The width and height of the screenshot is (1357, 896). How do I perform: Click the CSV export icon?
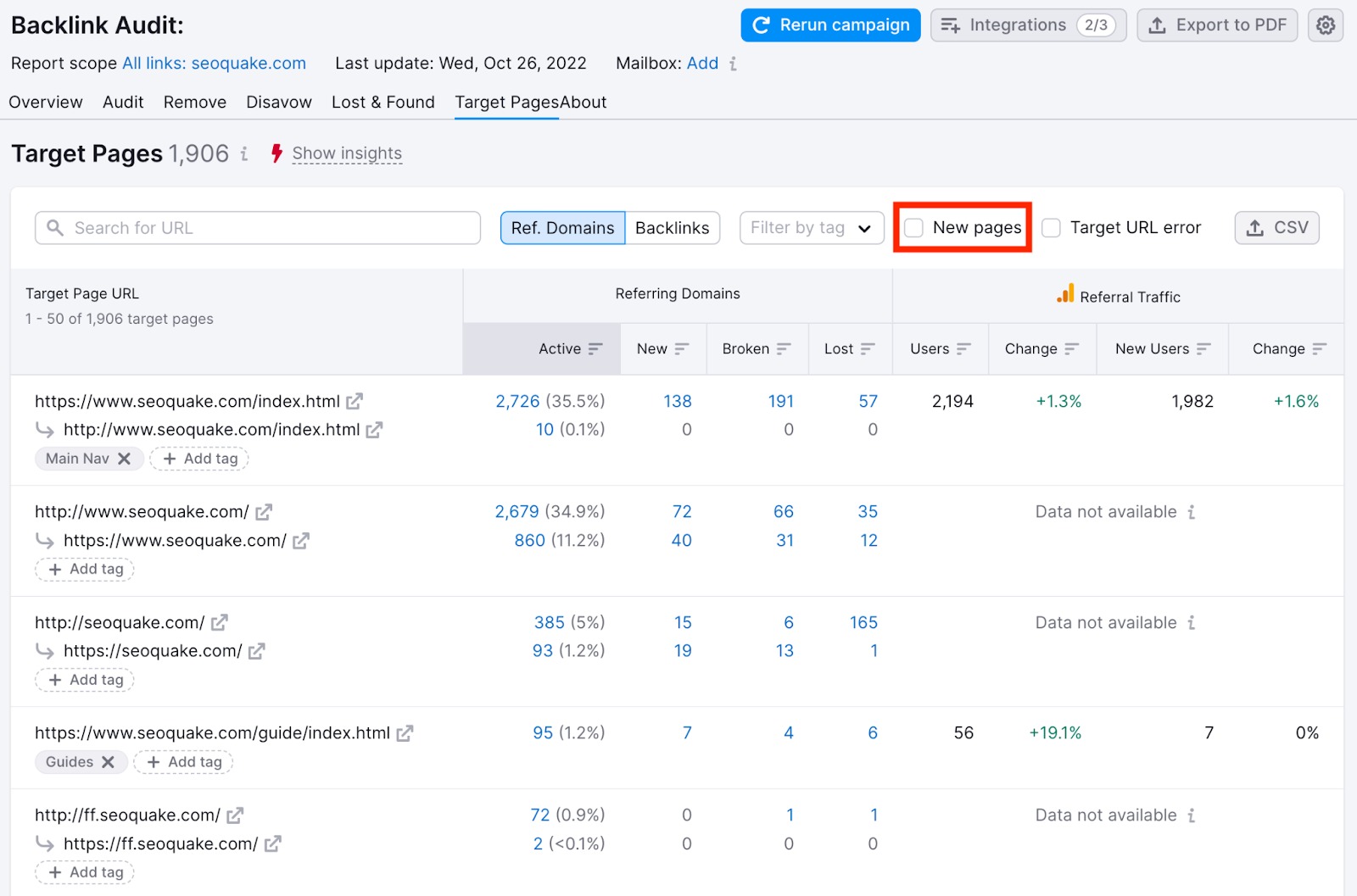(x=1254, y=227)
